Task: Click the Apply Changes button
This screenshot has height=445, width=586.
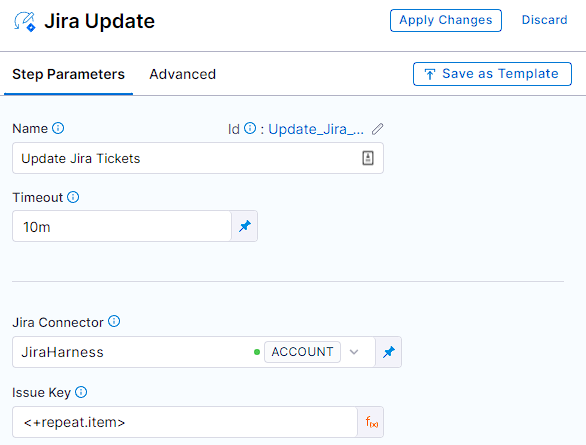Action: (x=446, y=20)
